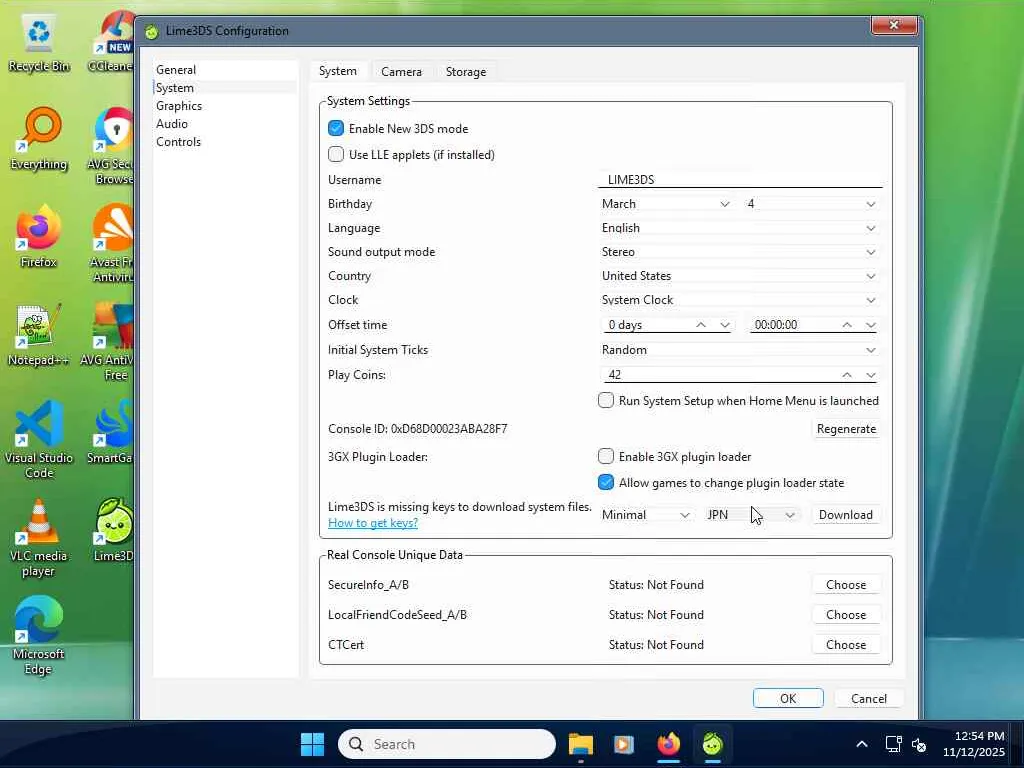Enable the 3GX plugin loader checkbox

pyautogui.click(x=605, y=456)
